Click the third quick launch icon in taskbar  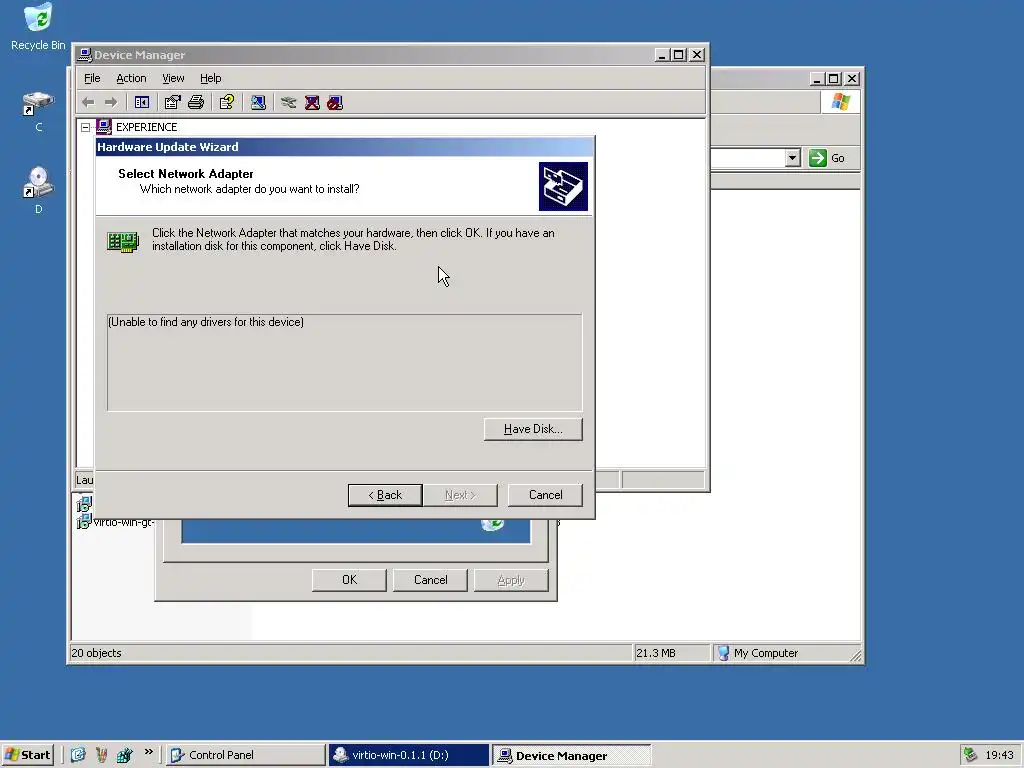point(124,755)
